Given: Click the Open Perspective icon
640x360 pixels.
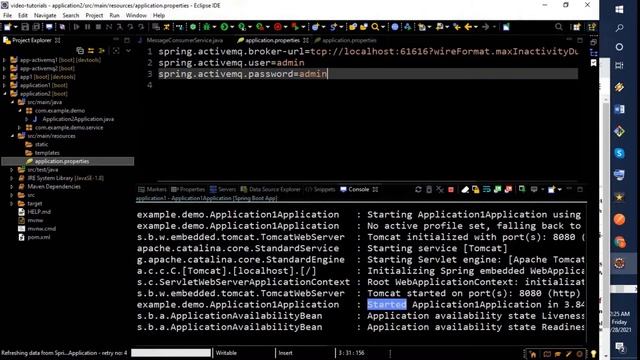Looking at the screenshot, I should (576, 27).
